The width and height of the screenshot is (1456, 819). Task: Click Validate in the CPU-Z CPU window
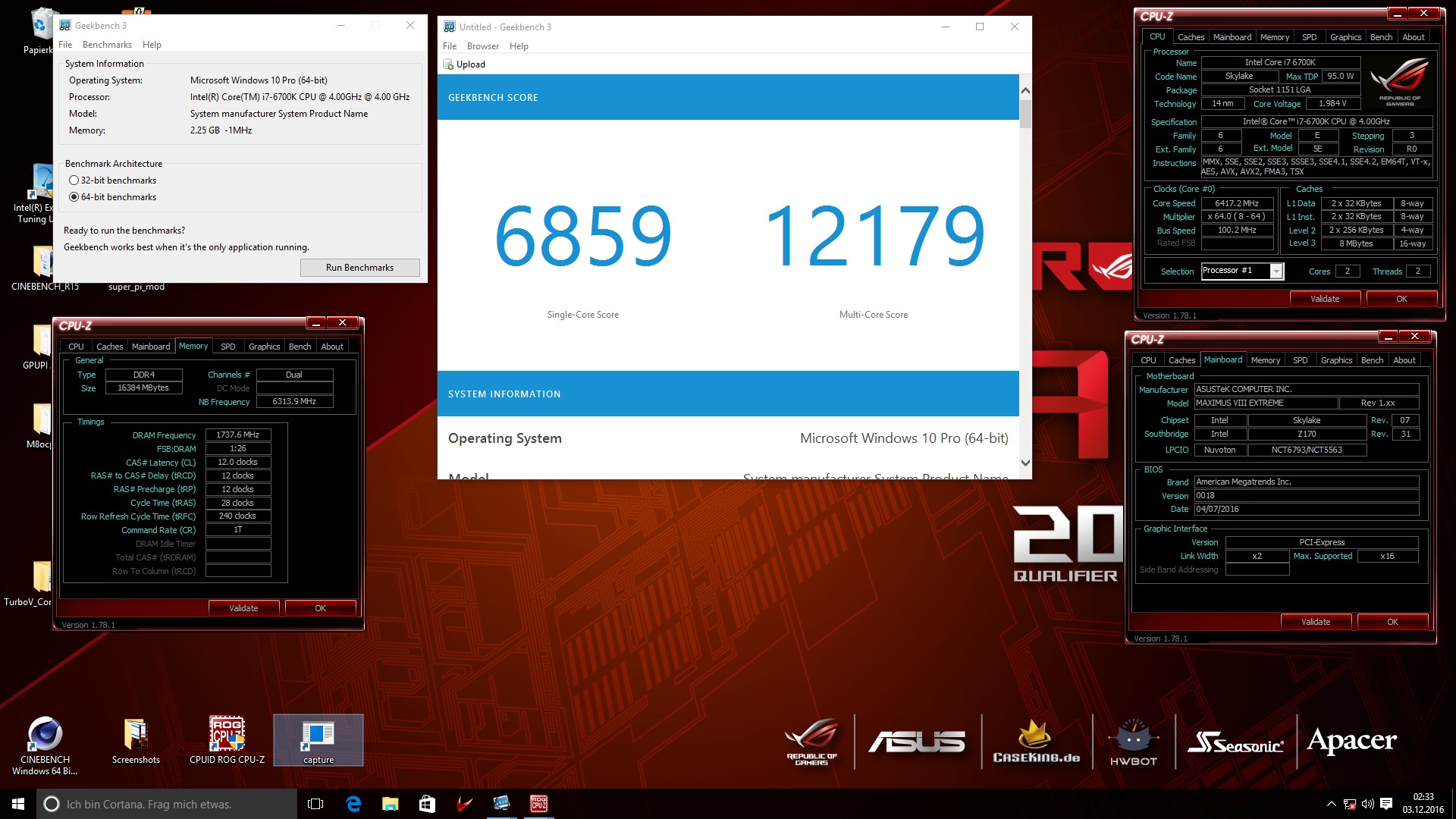click(1325, 299)
